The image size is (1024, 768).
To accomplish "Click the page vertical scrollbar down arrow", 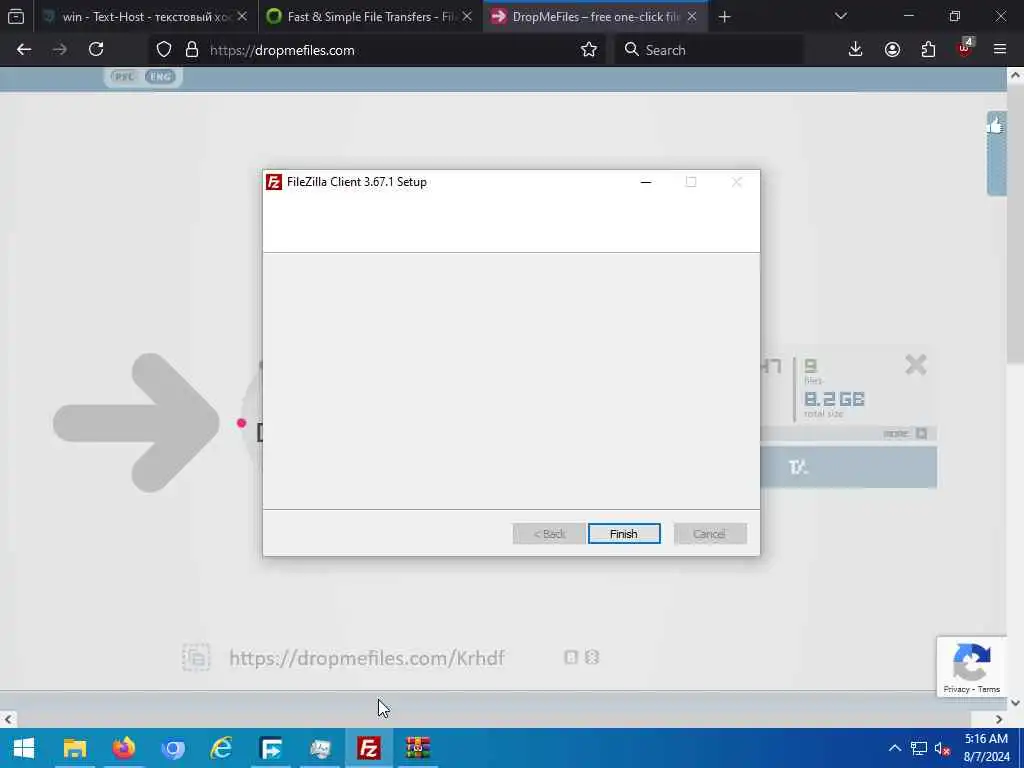I will pyautogui.click(x=1015, y=703).
